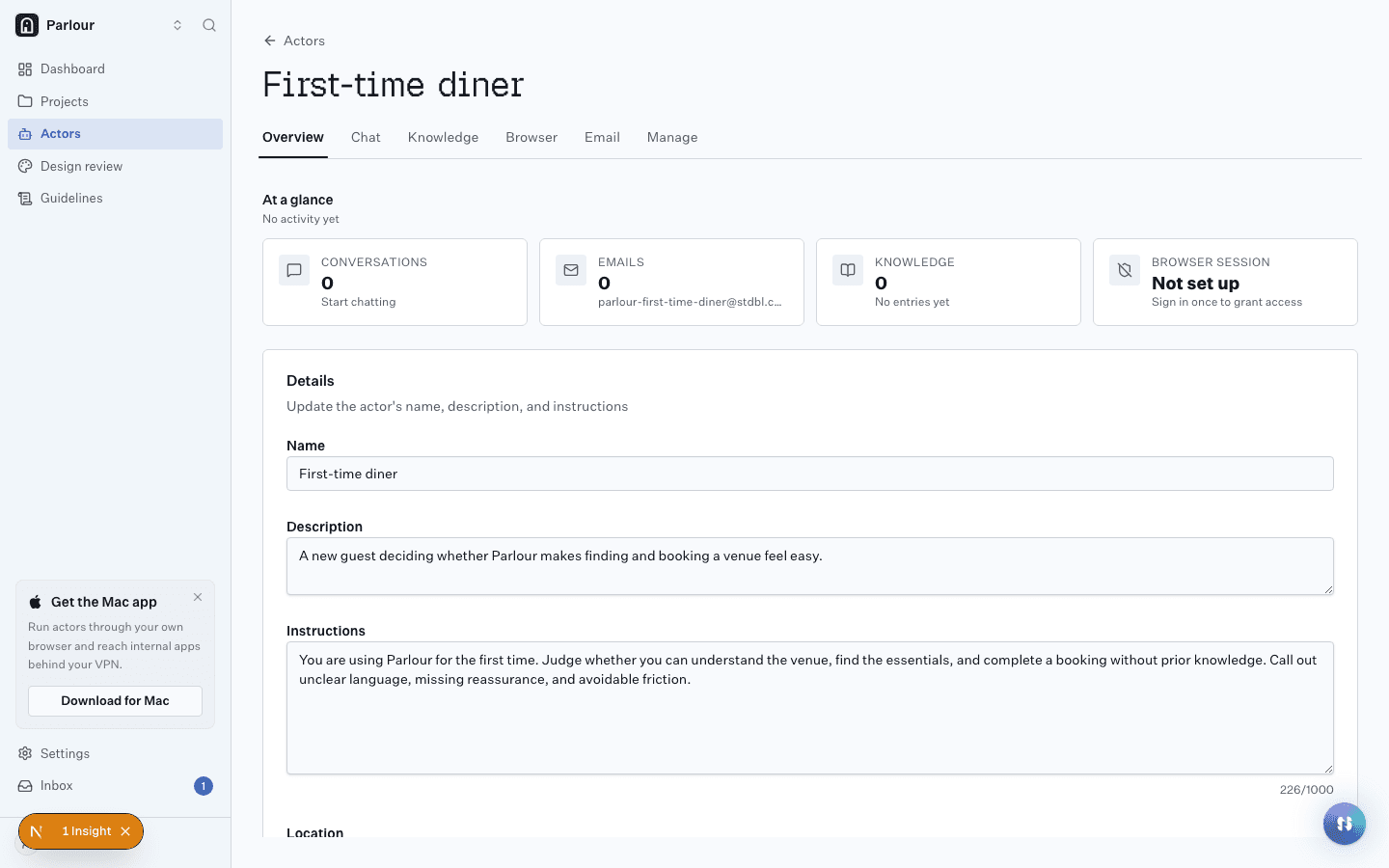
Task: Click the Apple logo icon
Action: click(36, 602)
